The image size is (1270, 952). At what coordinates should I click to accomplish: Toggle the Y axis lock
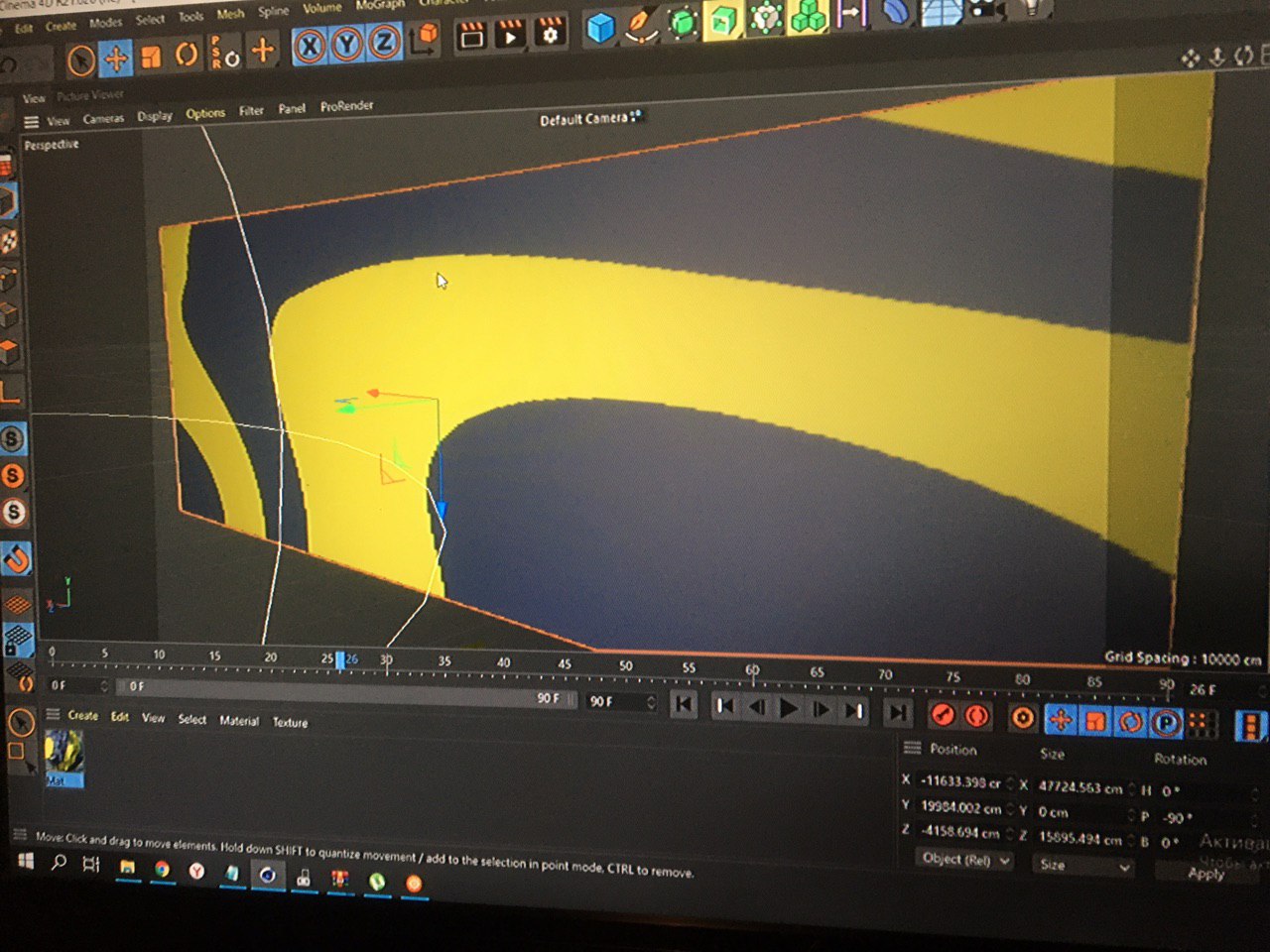click(347, 45)
